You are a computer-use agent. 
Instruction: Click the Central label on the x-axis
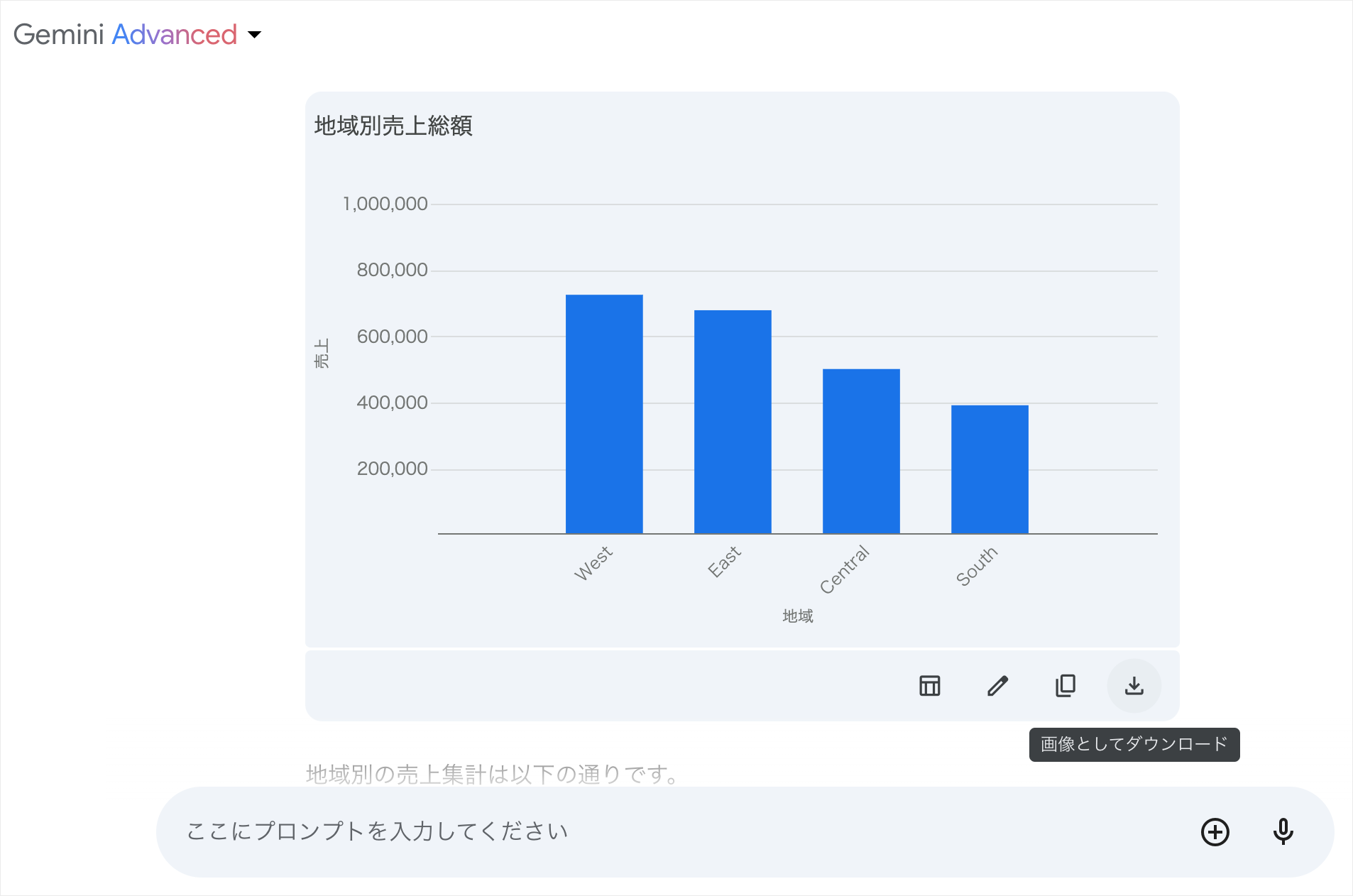[845, 569]
